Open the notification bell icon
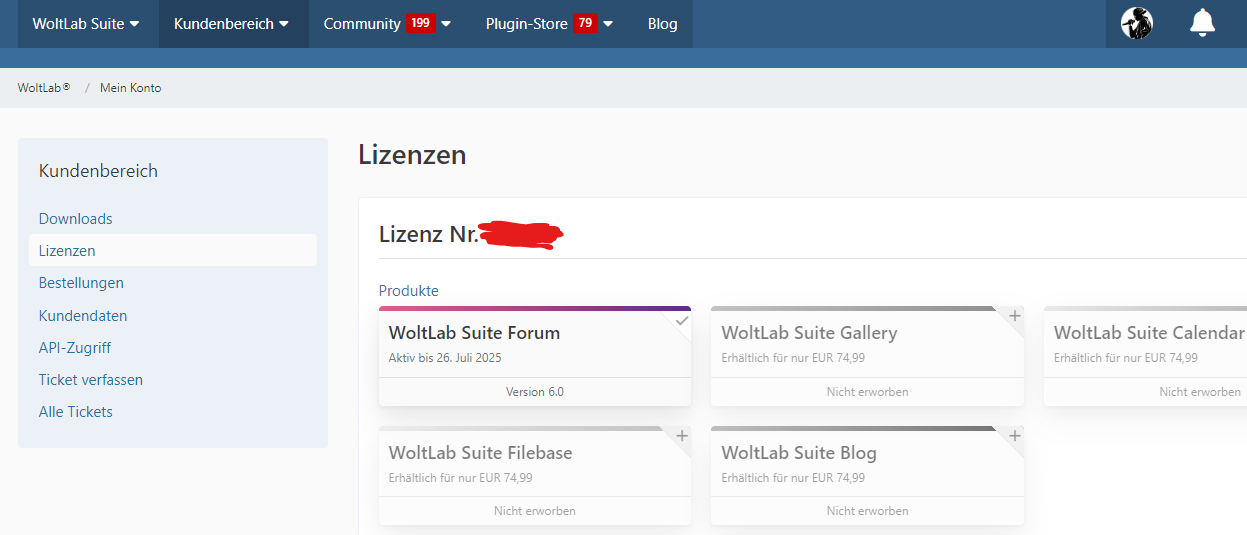 (1202, 23)
